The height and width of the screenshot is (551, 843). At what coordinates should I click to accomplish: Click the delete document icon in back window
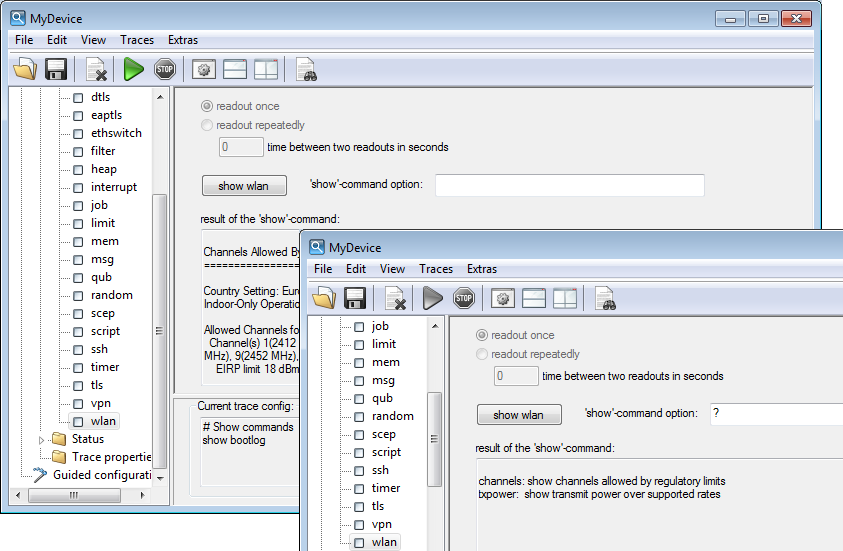tap(97, 69)
